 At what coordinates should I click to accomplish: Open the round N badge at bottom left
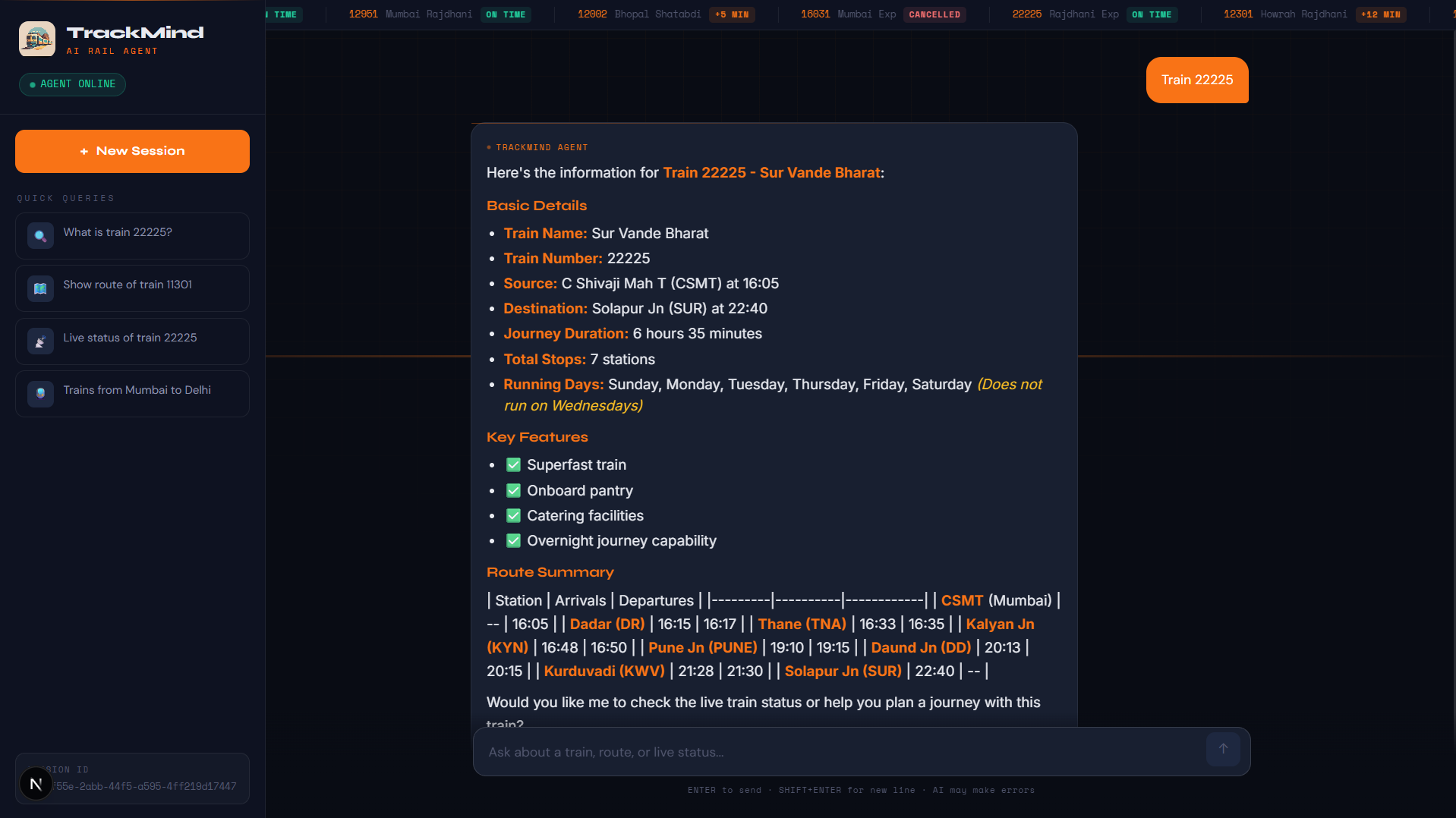click(x=36, y=784)
